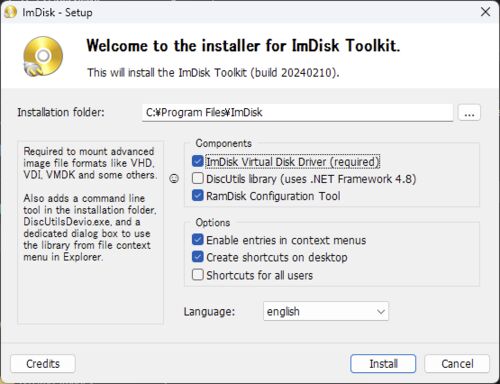Open the Language dropdown
Viewport: 500px width, 384px height.
tap(326, 311)
